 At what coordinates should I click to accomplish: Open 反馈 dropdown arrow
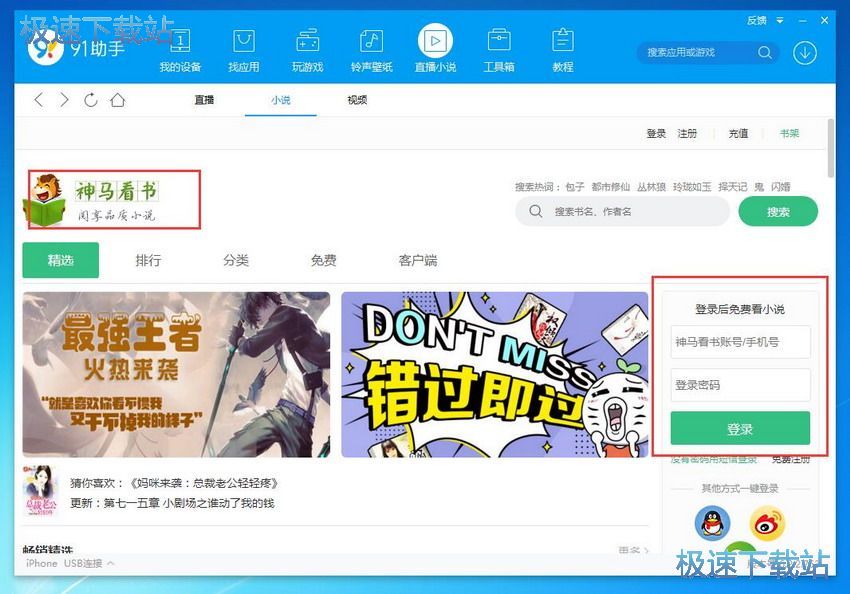coord(780,21)
